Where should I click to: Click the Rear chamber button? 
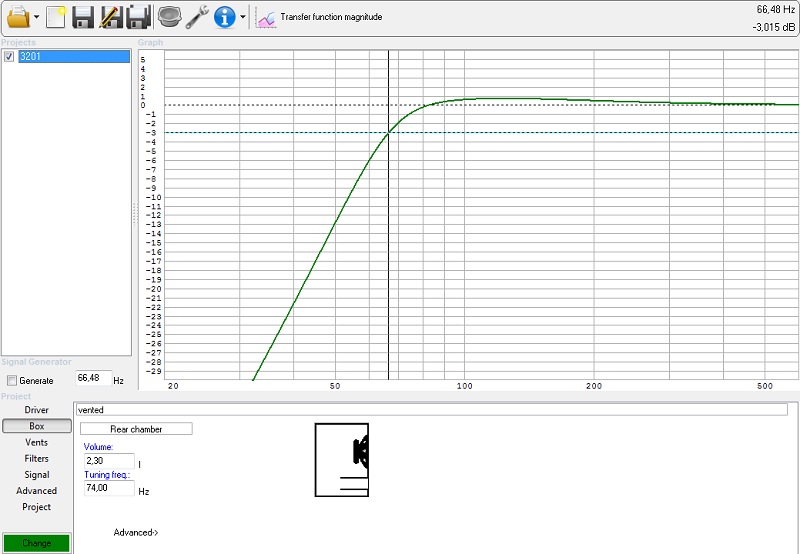[x=136, y=429]
